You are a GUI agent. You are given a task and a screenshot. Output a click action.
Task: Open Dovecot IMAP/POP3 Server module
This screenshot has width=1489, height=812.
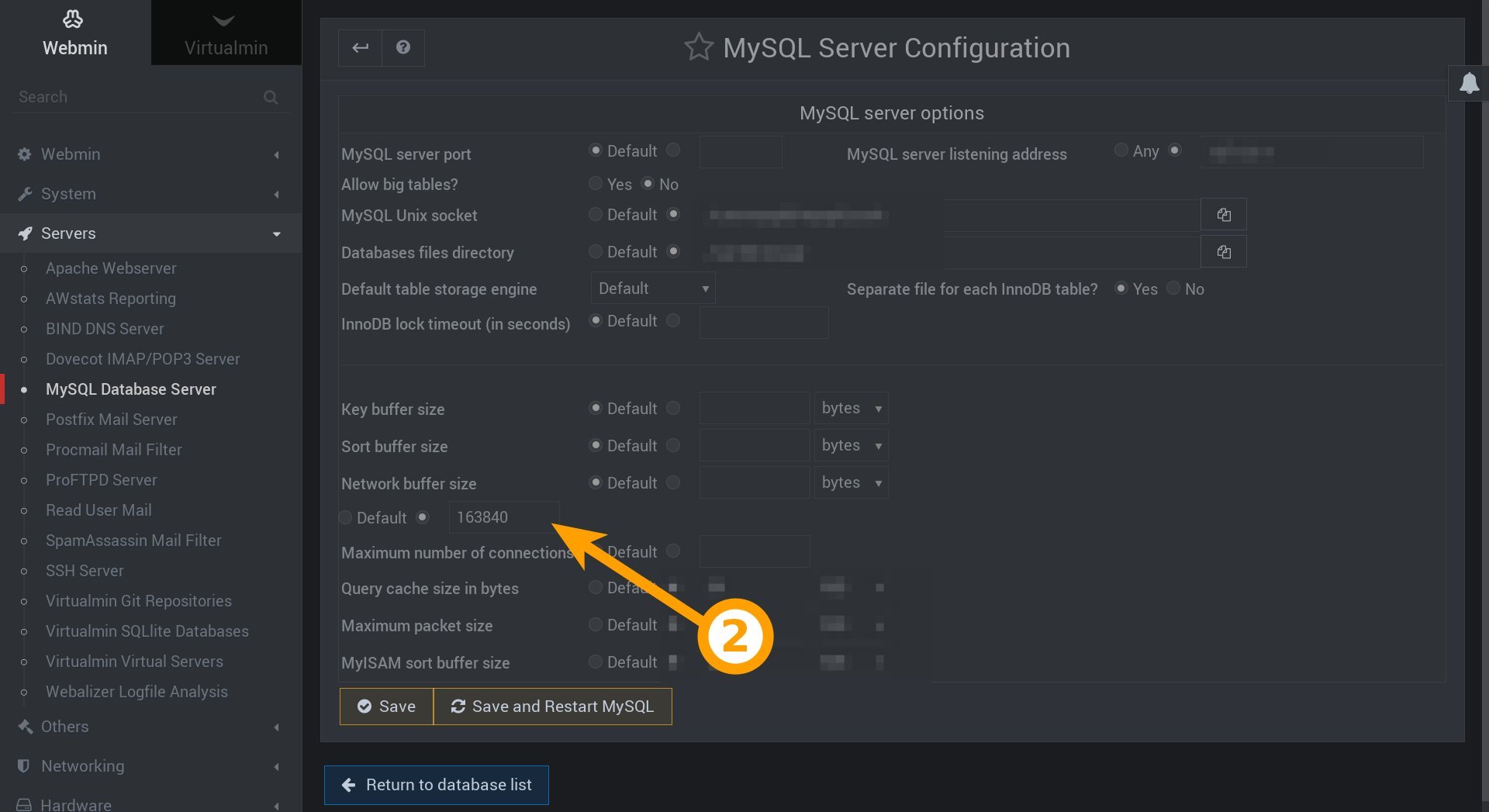pyautogui.click(x=143, y=359)
